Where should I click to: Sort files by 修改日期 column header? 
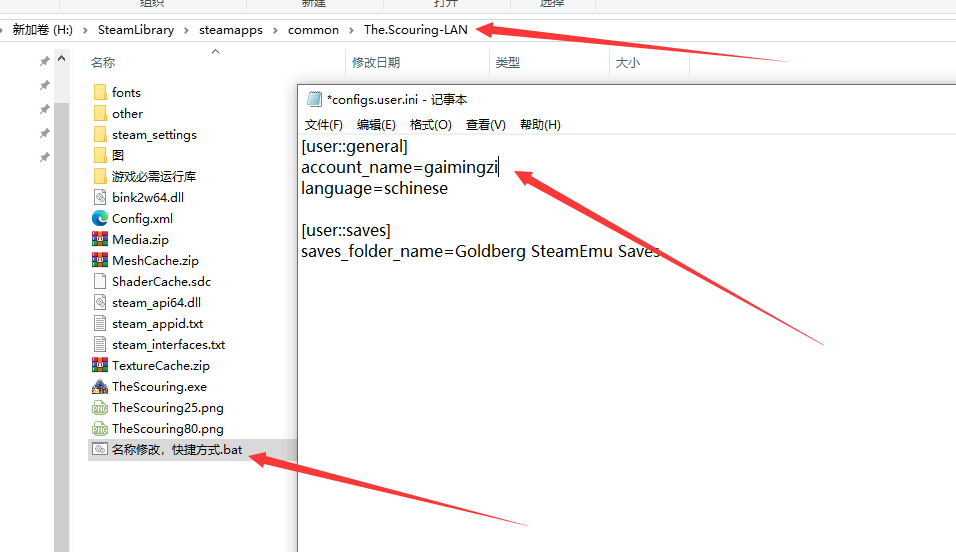(x=376, y=63)
